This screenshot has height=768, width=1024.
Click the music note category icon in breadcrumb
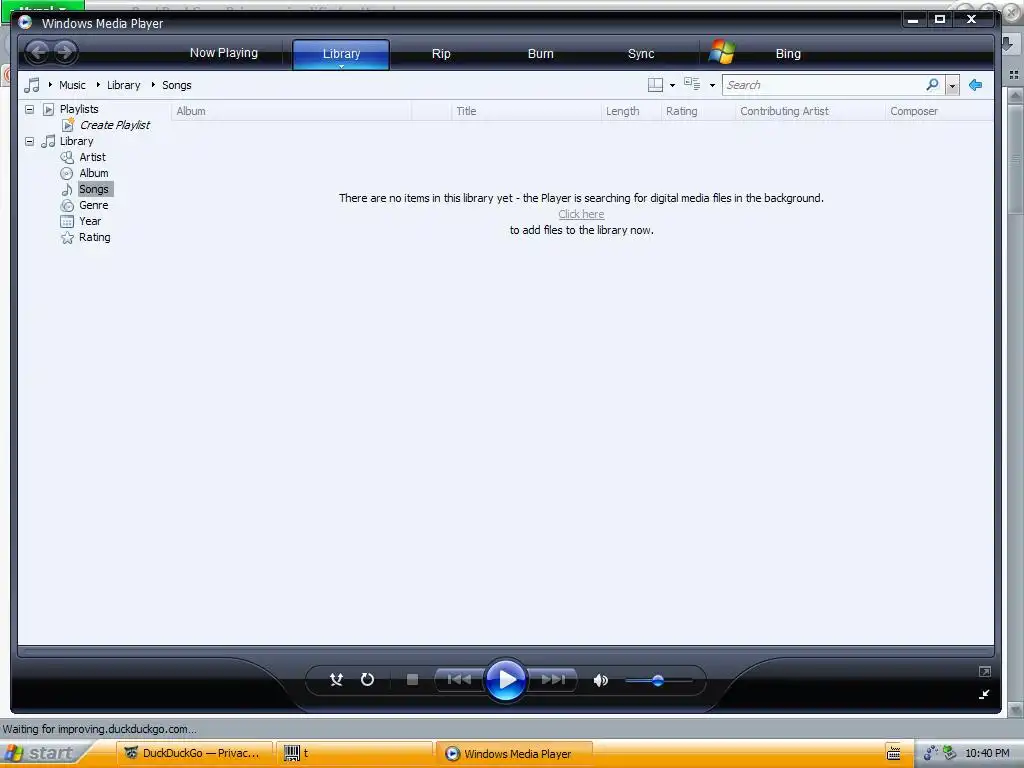32,85
